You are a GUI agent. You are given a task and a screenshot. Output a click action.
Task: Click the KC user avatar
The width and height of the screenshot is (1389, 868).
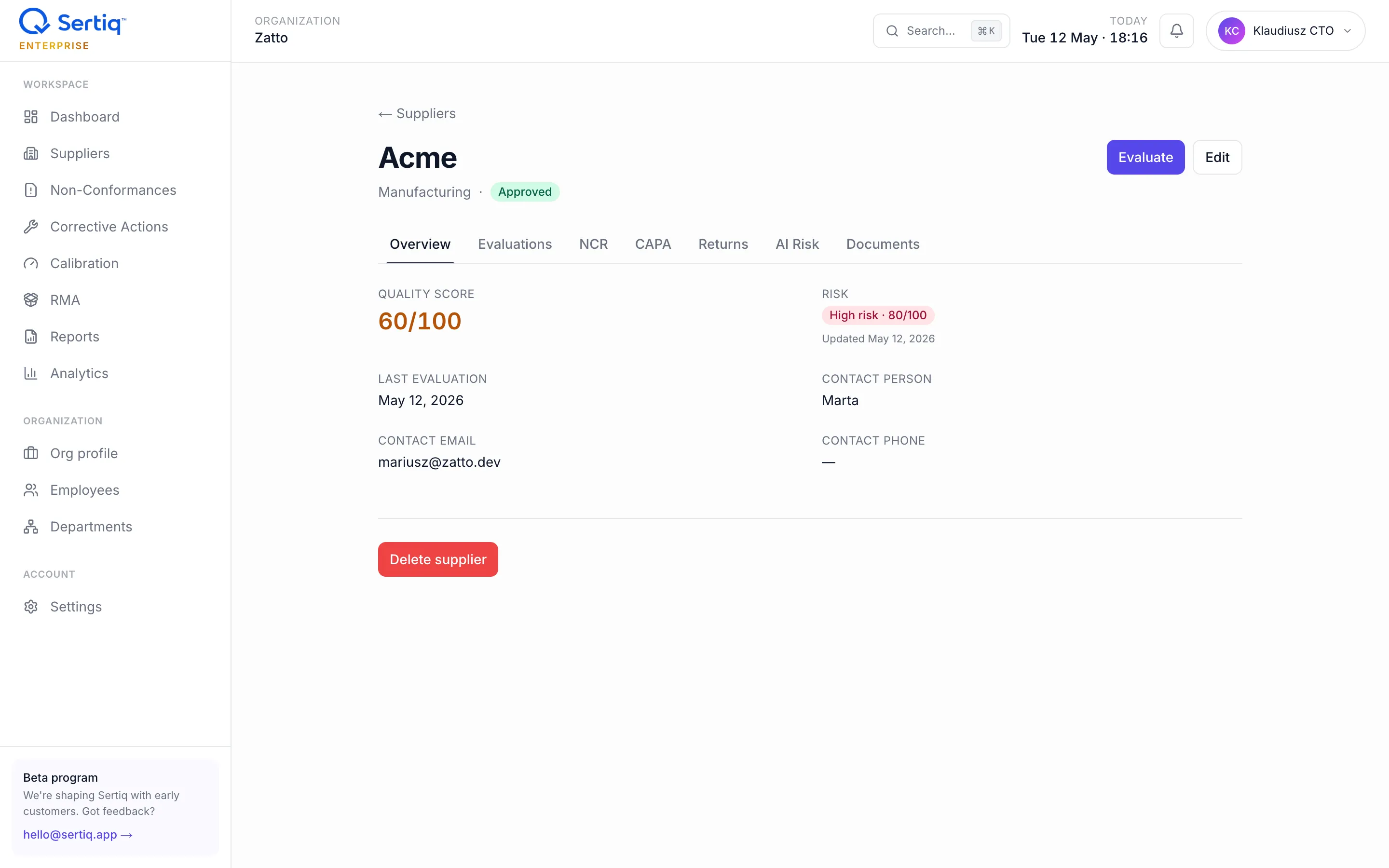tap(1231, 31)
